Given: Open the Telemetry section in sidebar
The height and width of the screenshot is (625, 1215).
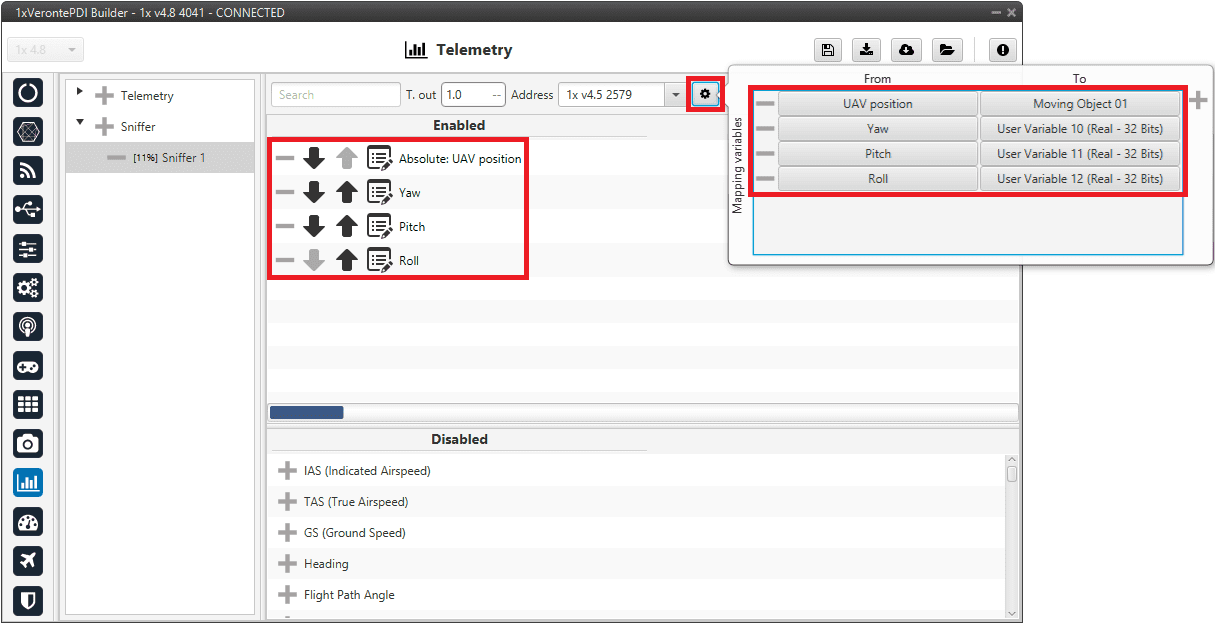Looking at the screenshot, I should tap(28, 481).
